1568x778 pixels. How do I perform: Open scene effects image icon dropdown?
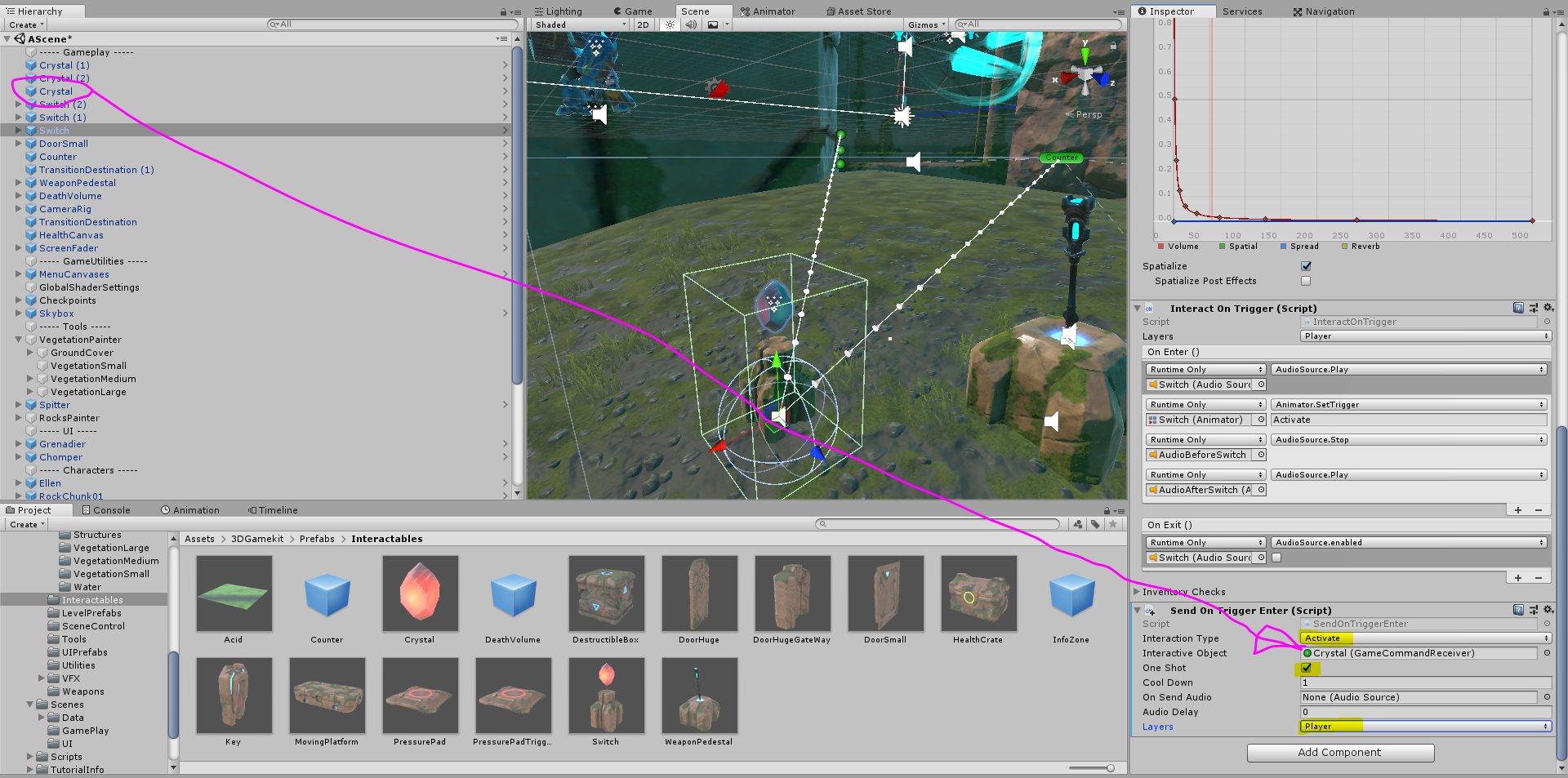click(717, 24)
